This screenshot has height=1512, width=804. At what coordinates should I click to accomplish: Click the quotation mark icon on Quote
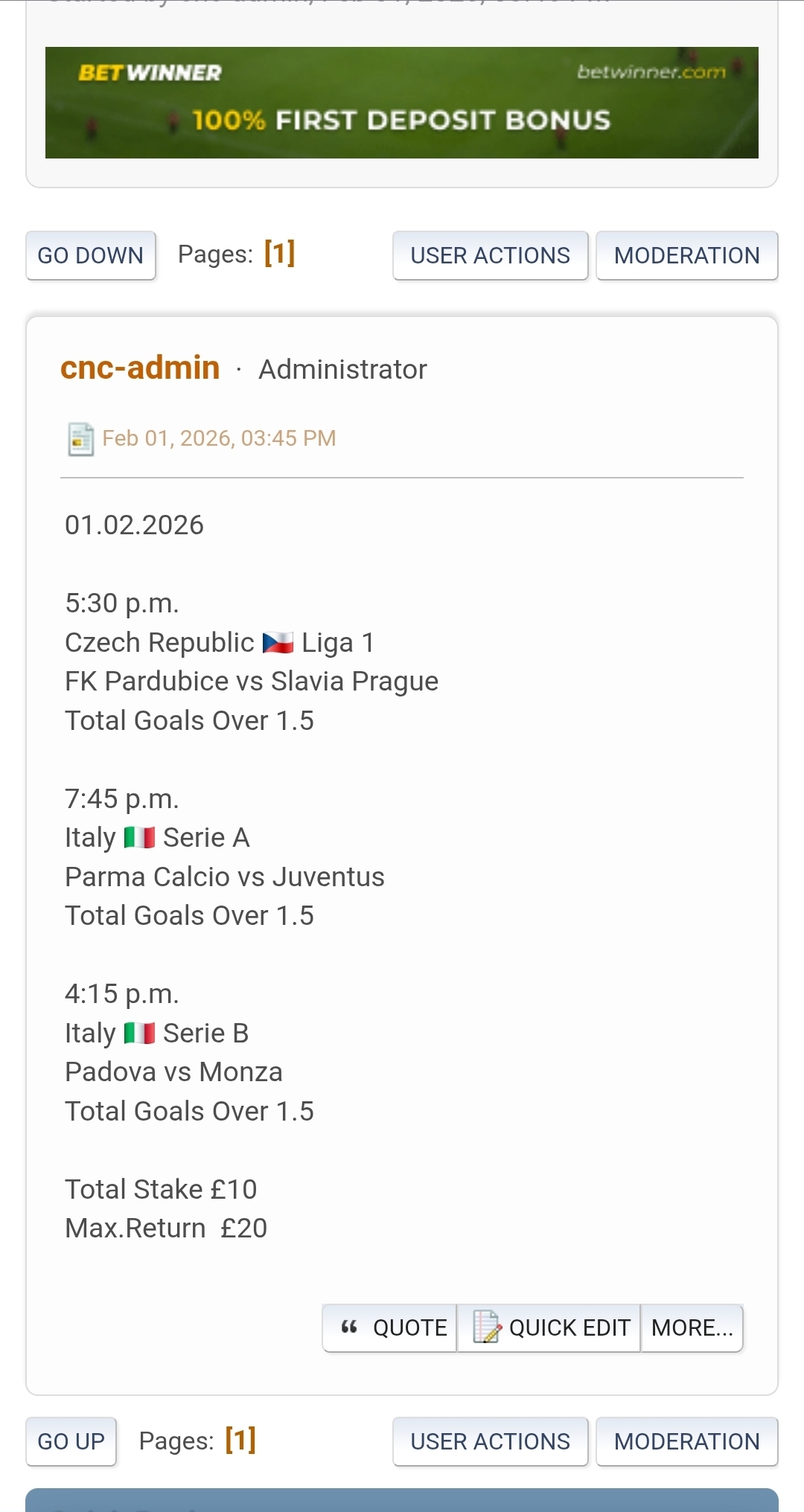(349, 1327)
